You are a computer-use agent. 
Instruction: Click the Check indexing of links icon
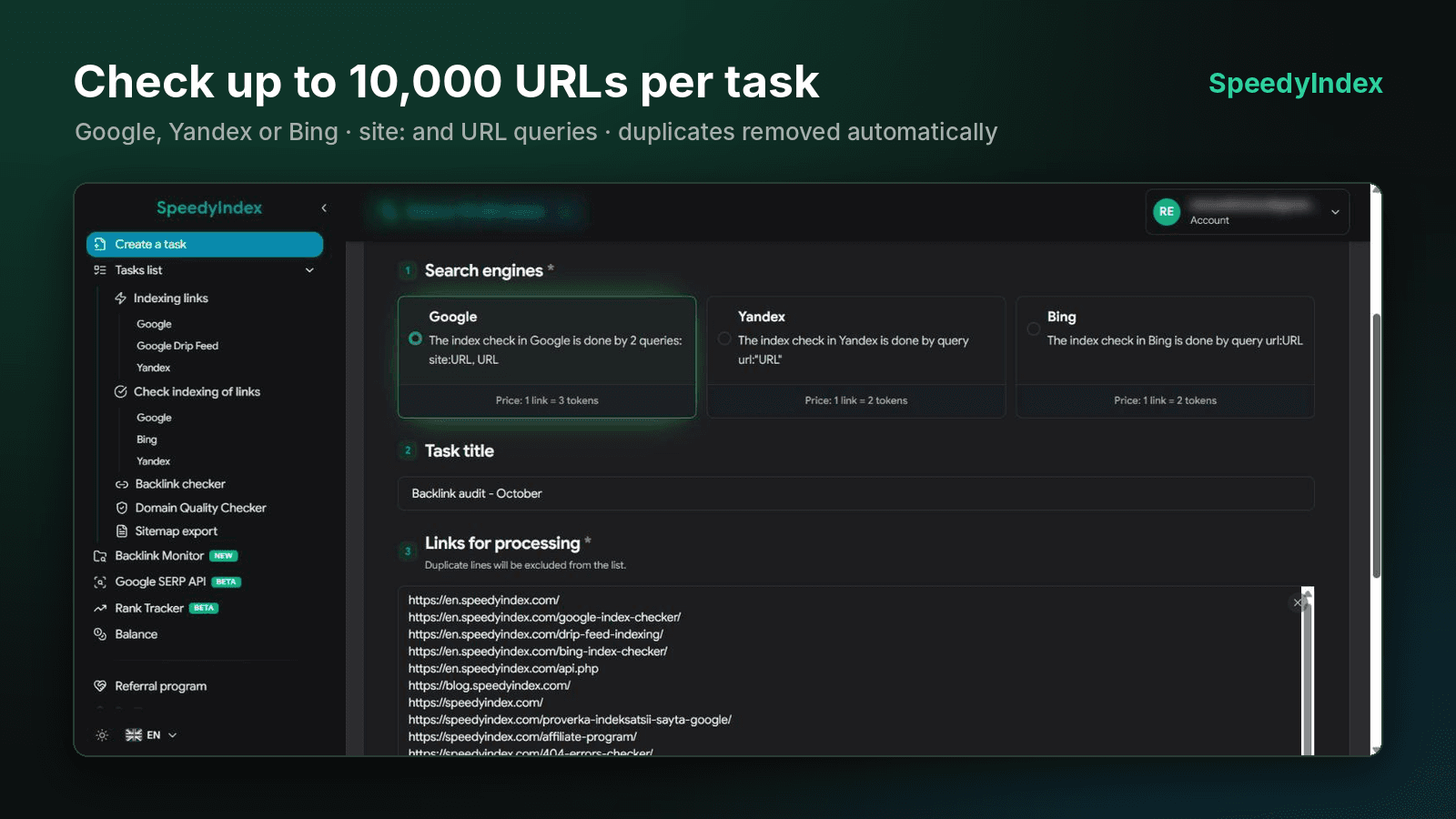(x=120, y=392)
